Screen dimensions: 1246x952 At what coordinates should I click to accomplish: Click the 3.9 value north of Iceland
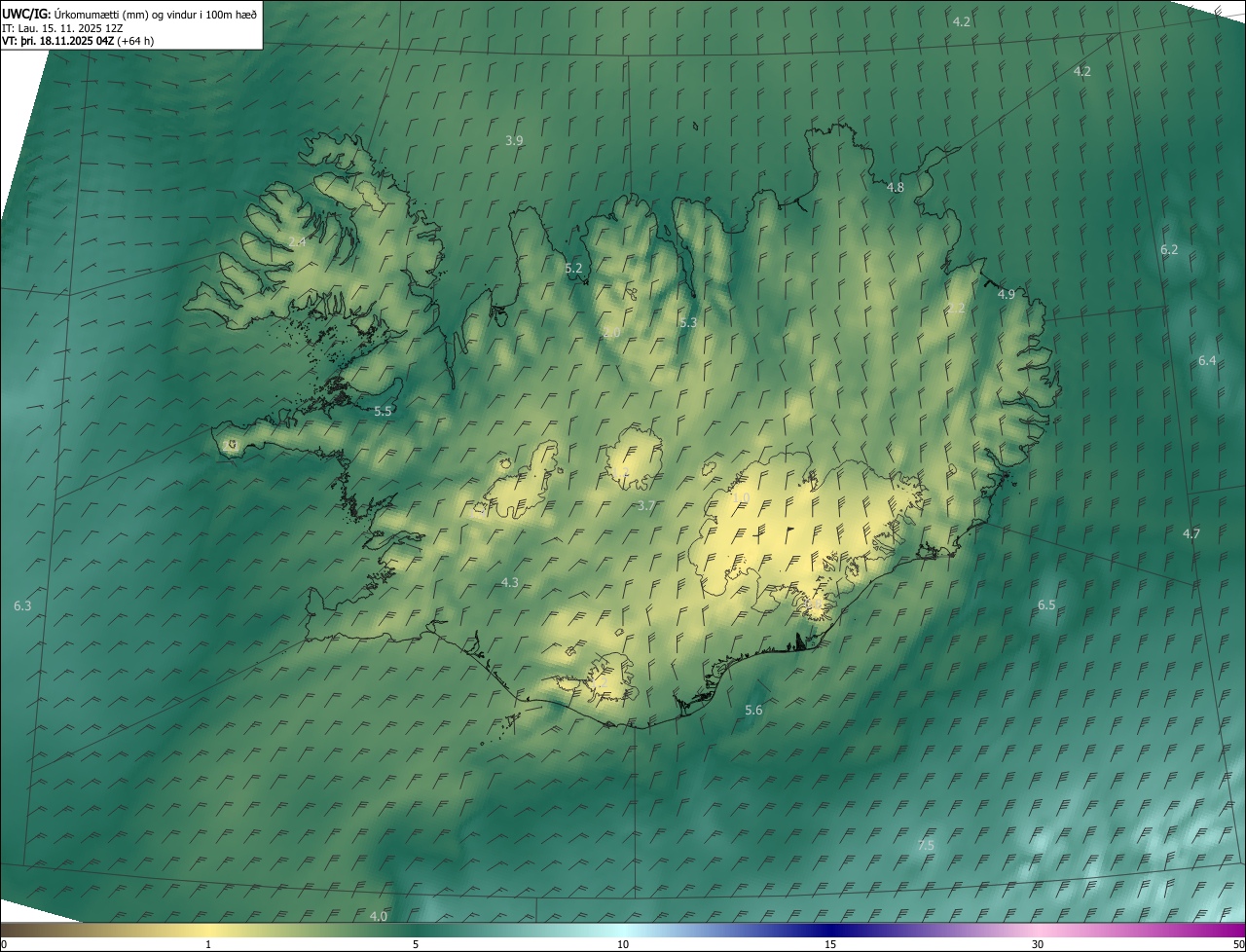[x=514, y=140]
